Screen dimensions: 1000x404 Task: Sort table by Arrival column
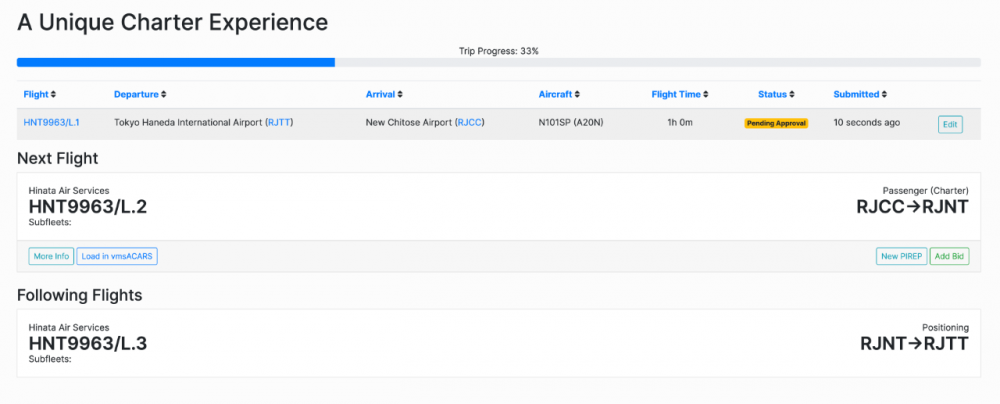[x=384, y=95]
